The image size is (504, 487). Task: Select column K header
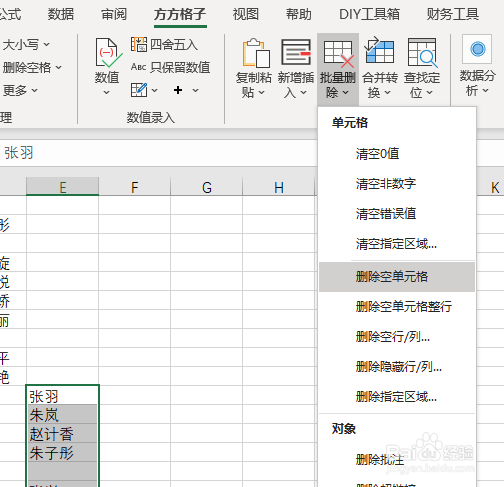tap(495, 187)
